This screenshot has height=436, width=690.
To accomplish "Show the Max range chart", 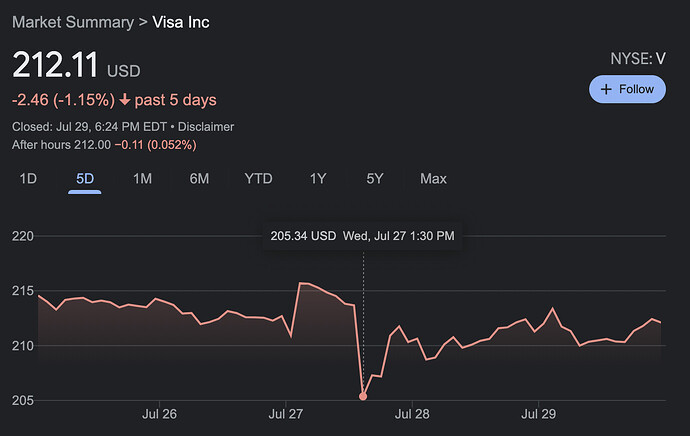I will click(x=433, y=179).
